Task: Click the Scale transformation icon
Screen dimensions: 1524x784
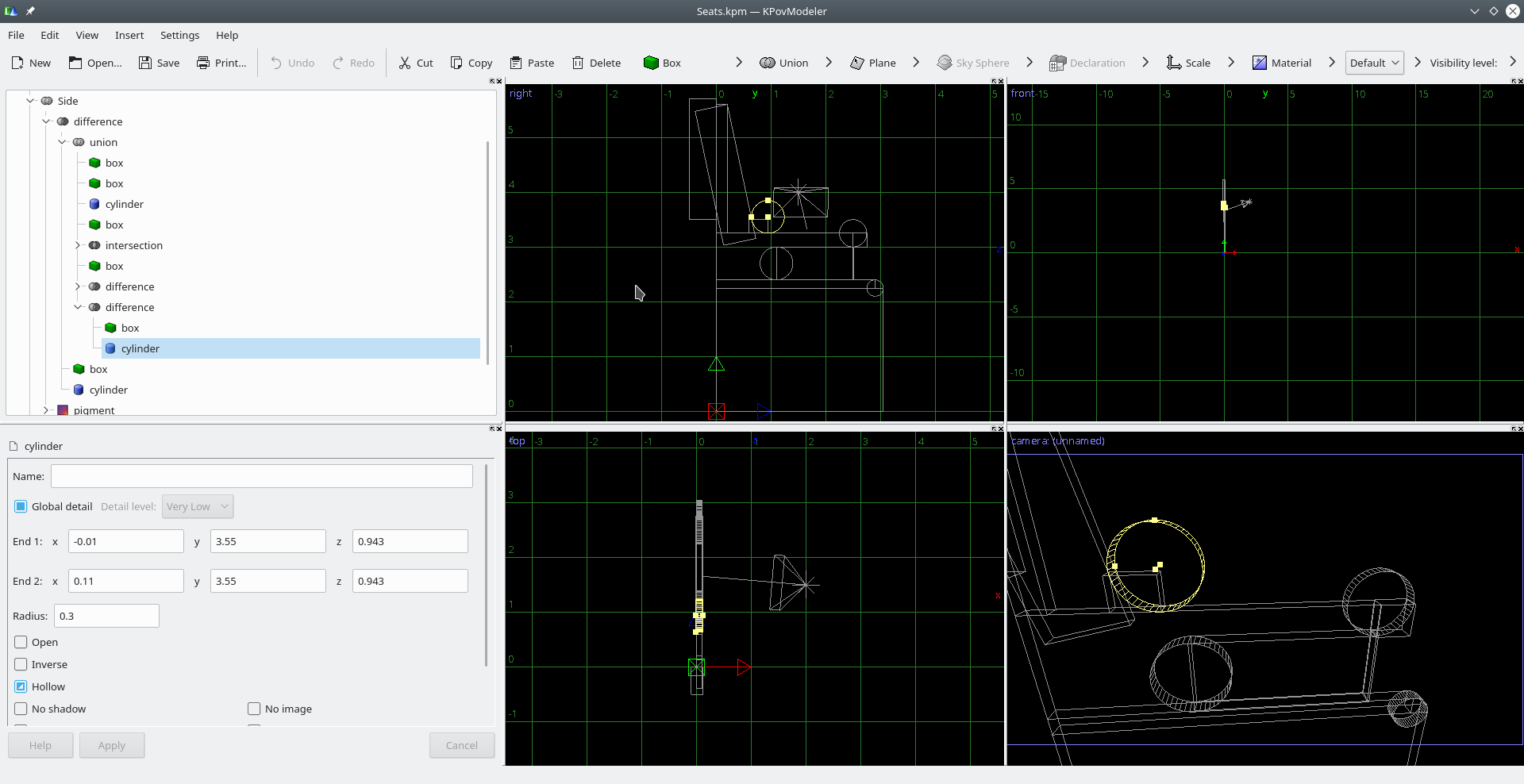Action: click(1174, 63)
